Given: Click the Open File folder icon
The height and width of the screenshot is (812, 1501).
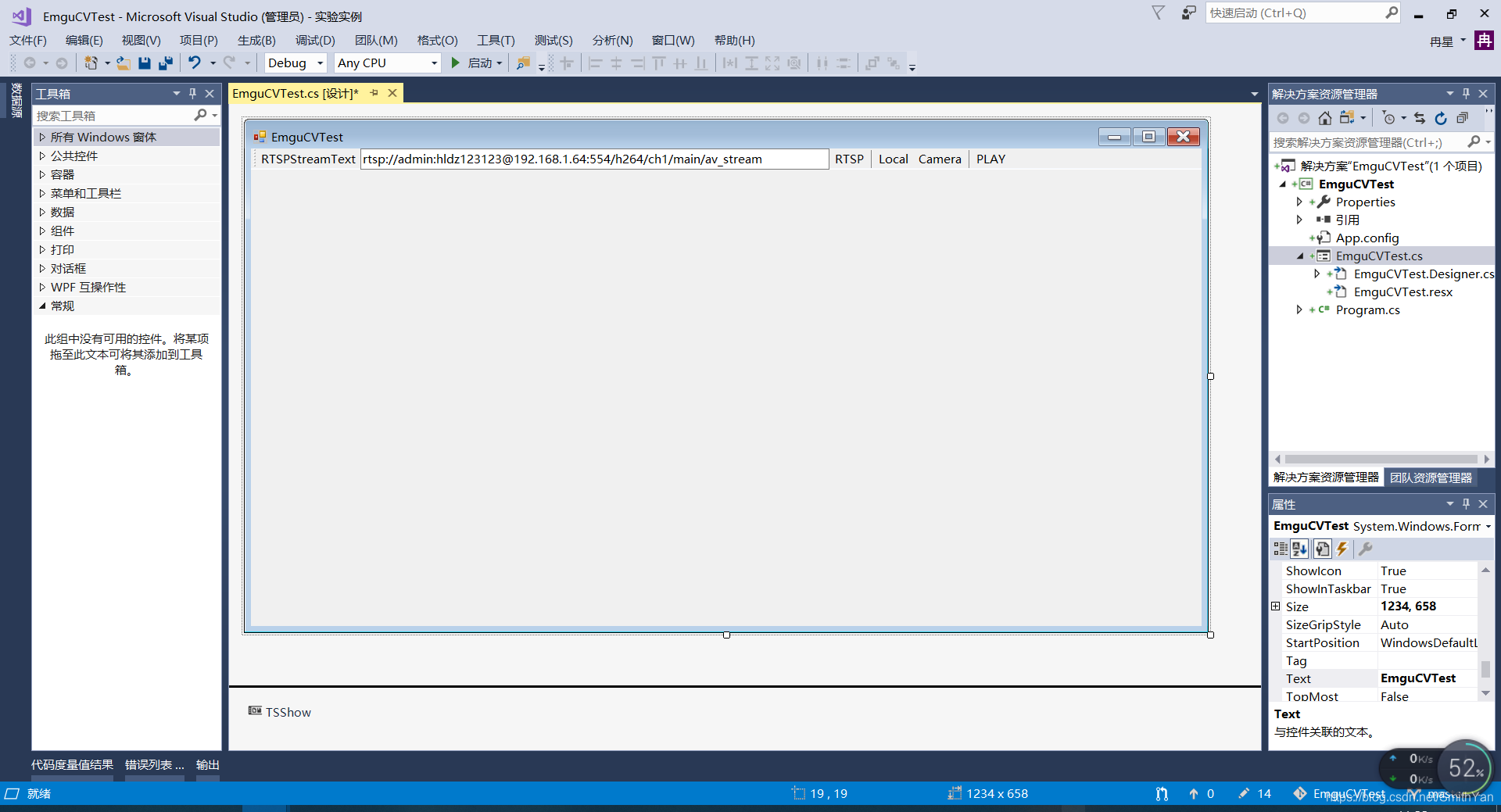Looking at the screenshot, I should 124,63.
